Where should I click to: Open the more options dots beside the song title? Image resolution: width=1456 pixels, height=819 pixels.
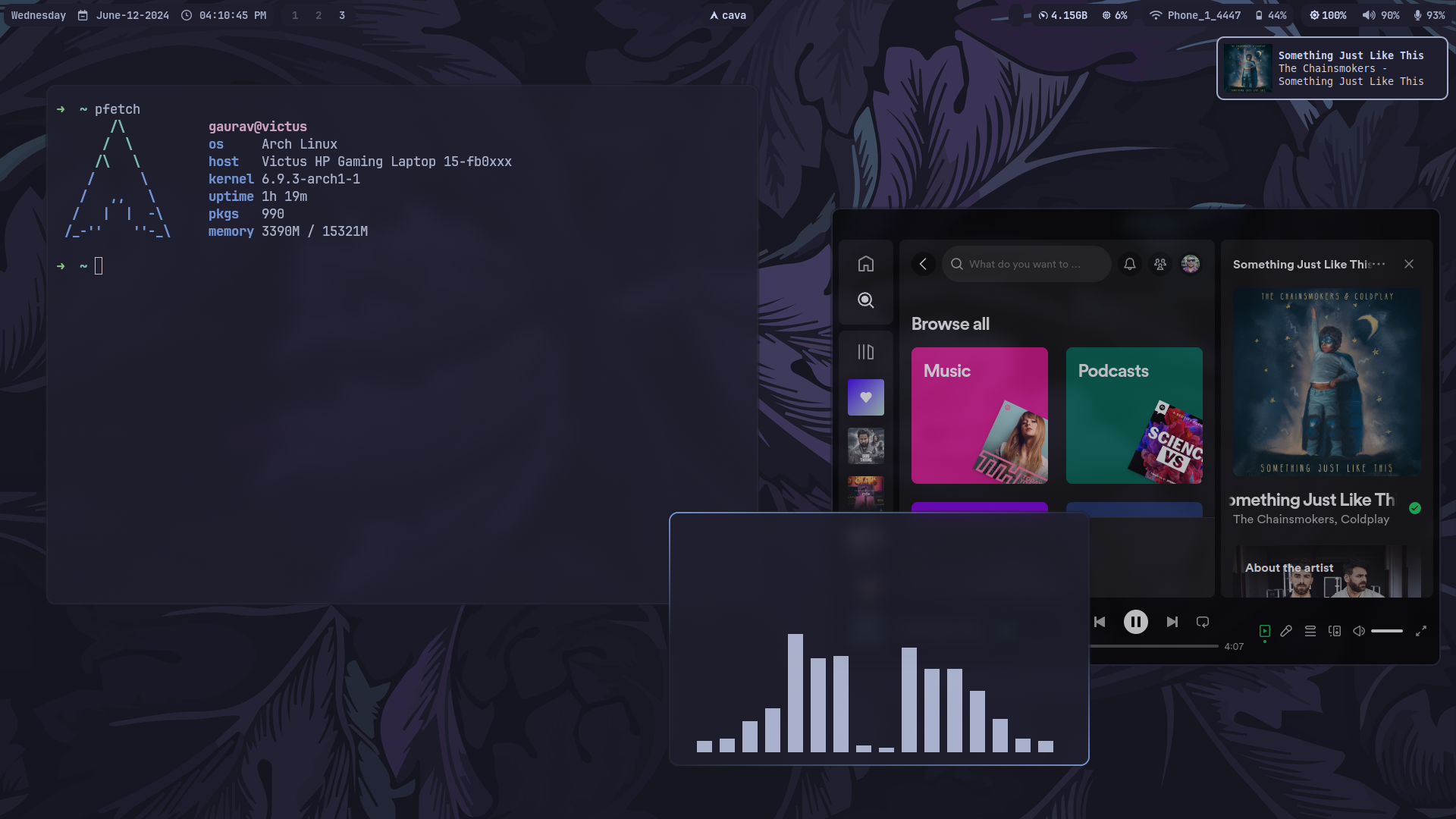[1379, 264]
